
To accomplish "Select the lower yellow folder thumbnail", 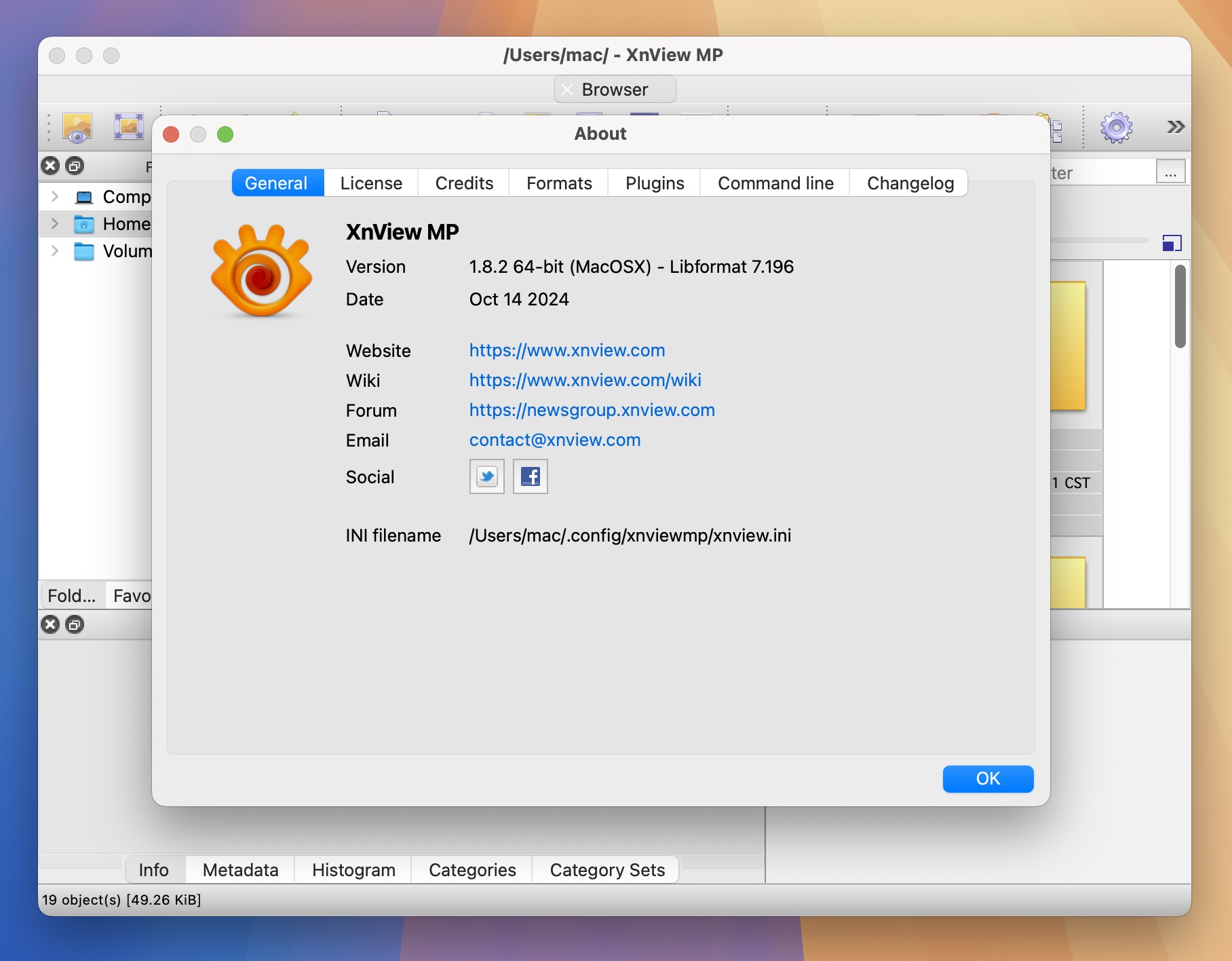I will coord(1068,582).
